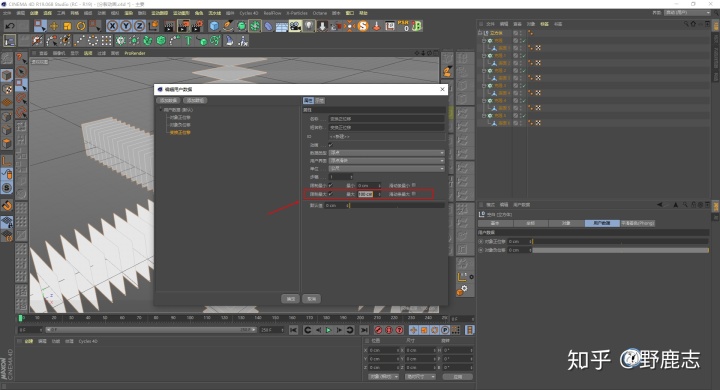Toggle the X axis lock icon
The height and width of the screenshot is (390, 720).
pyautogui.click(x=112, y=26)
